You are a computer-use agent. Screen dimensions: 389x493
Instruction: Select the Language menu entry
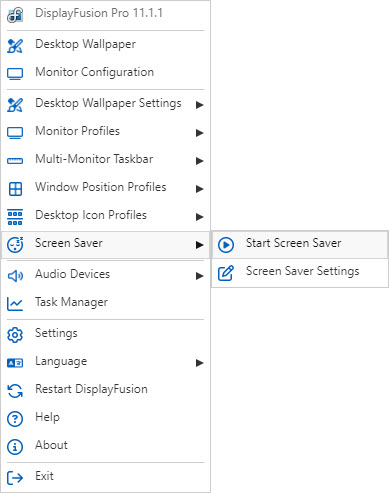105,363
